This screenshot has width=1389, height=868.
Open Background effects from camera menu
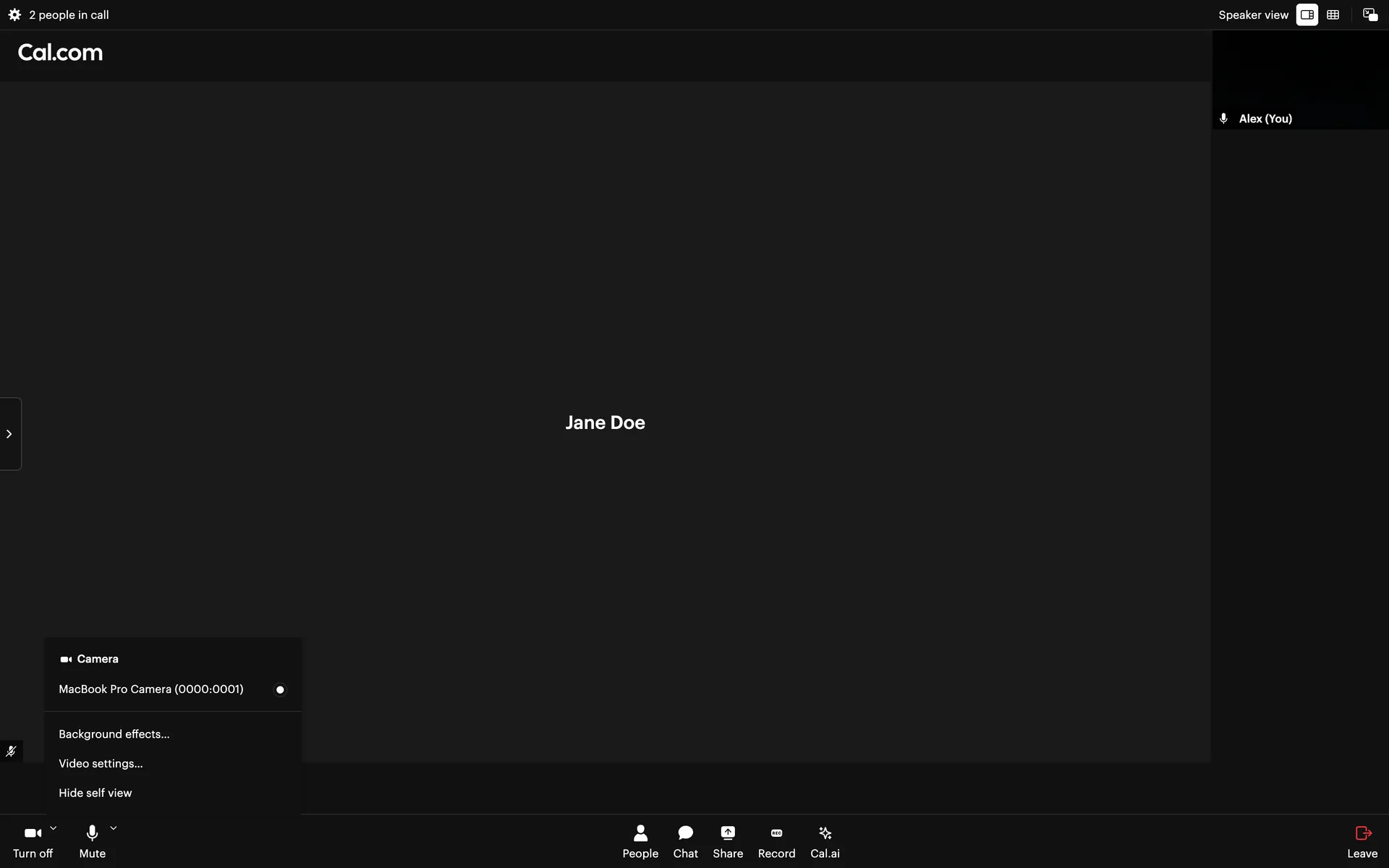(x=114, y=733)
